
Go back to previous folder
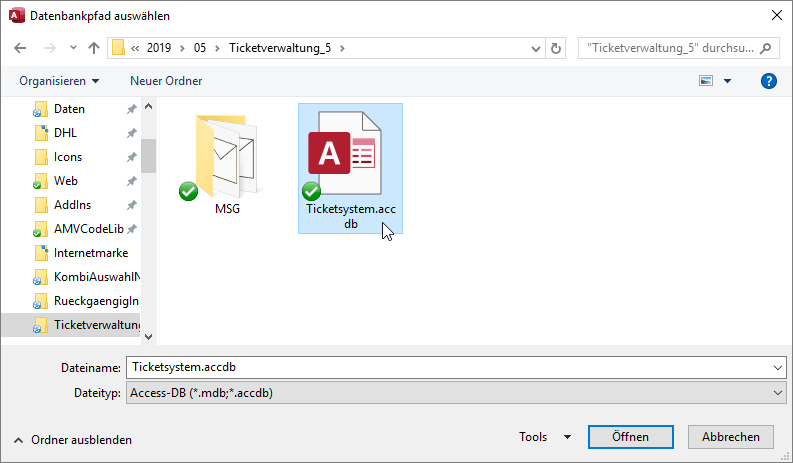pyautogui.click(x=20, y=48)
